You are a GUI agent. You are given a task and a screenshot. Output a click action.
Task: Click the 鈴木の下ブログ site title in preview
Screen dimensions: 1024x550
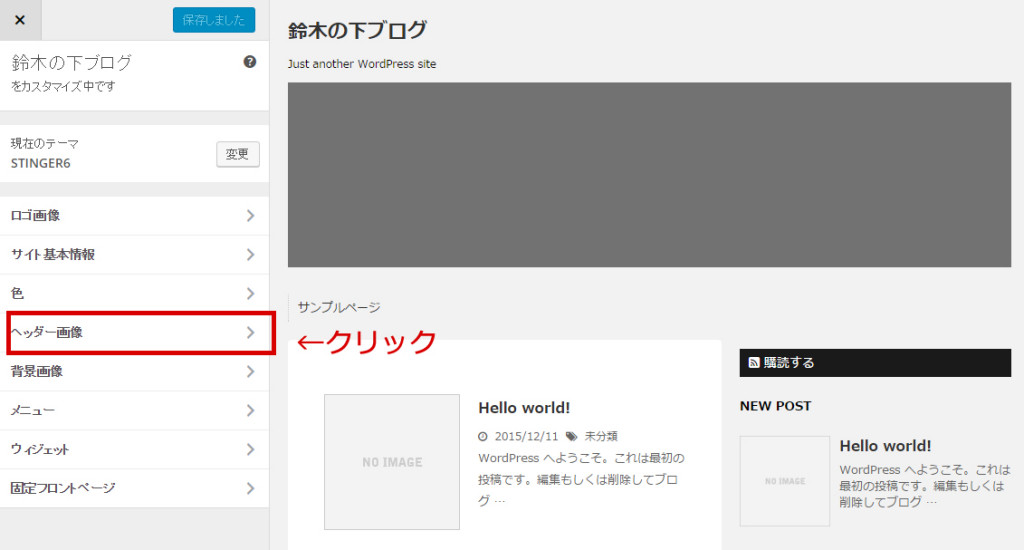click(357, 31)
